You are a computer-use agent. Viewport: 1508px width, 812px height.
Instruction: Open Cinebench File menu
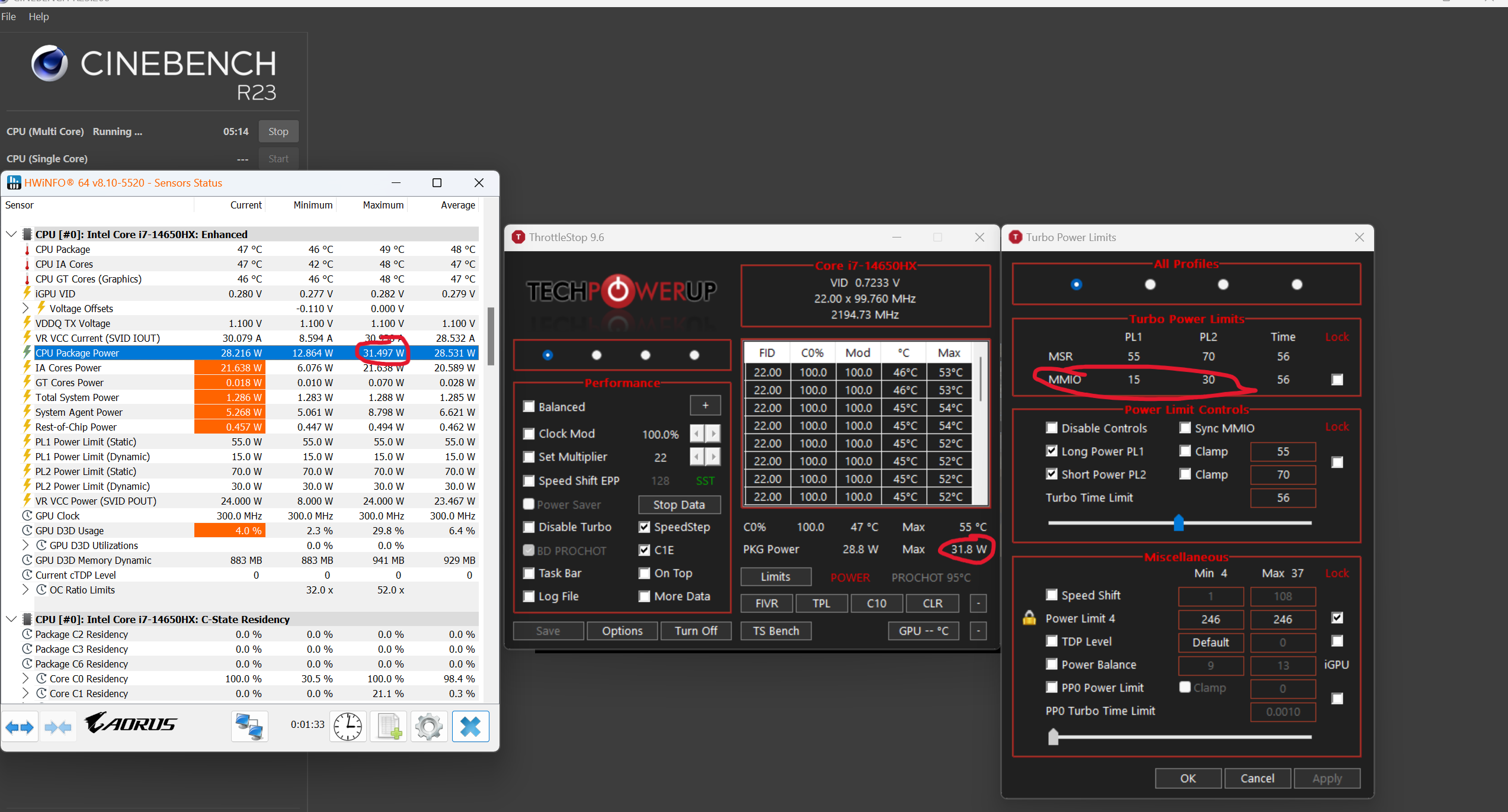coord(9,17)
